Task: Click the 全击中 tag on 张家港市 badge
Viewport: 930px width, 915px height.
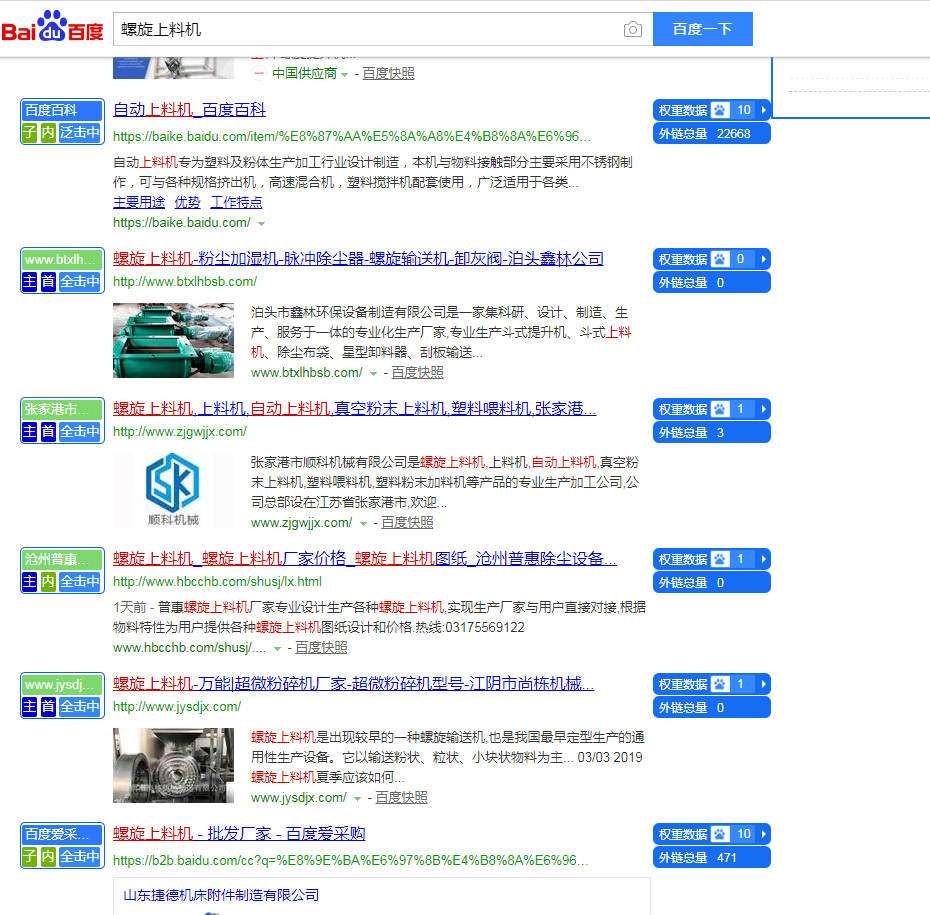Action: click(79, 431)
